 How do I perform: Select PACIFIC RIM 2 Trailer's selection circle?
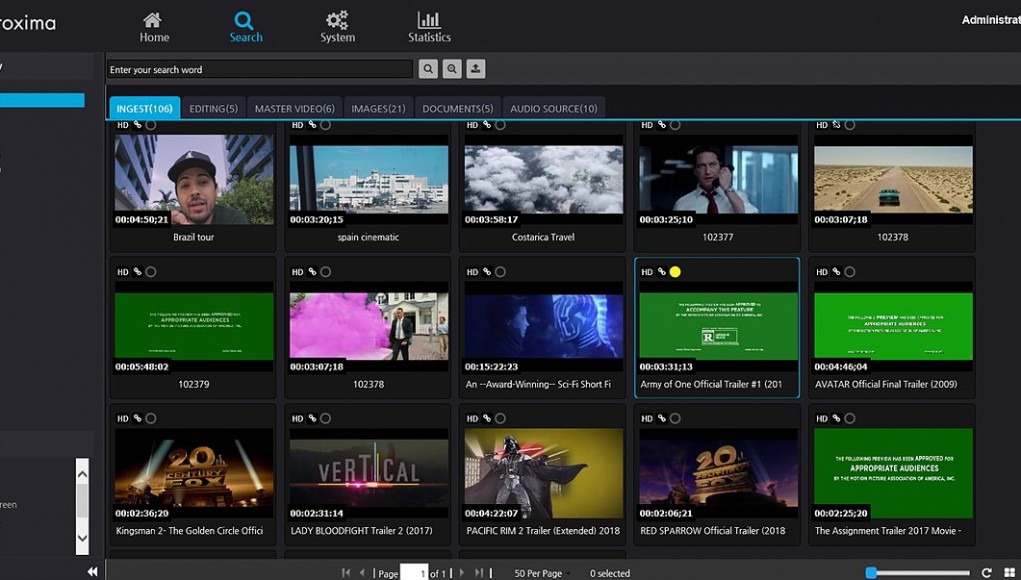point(500,418)
